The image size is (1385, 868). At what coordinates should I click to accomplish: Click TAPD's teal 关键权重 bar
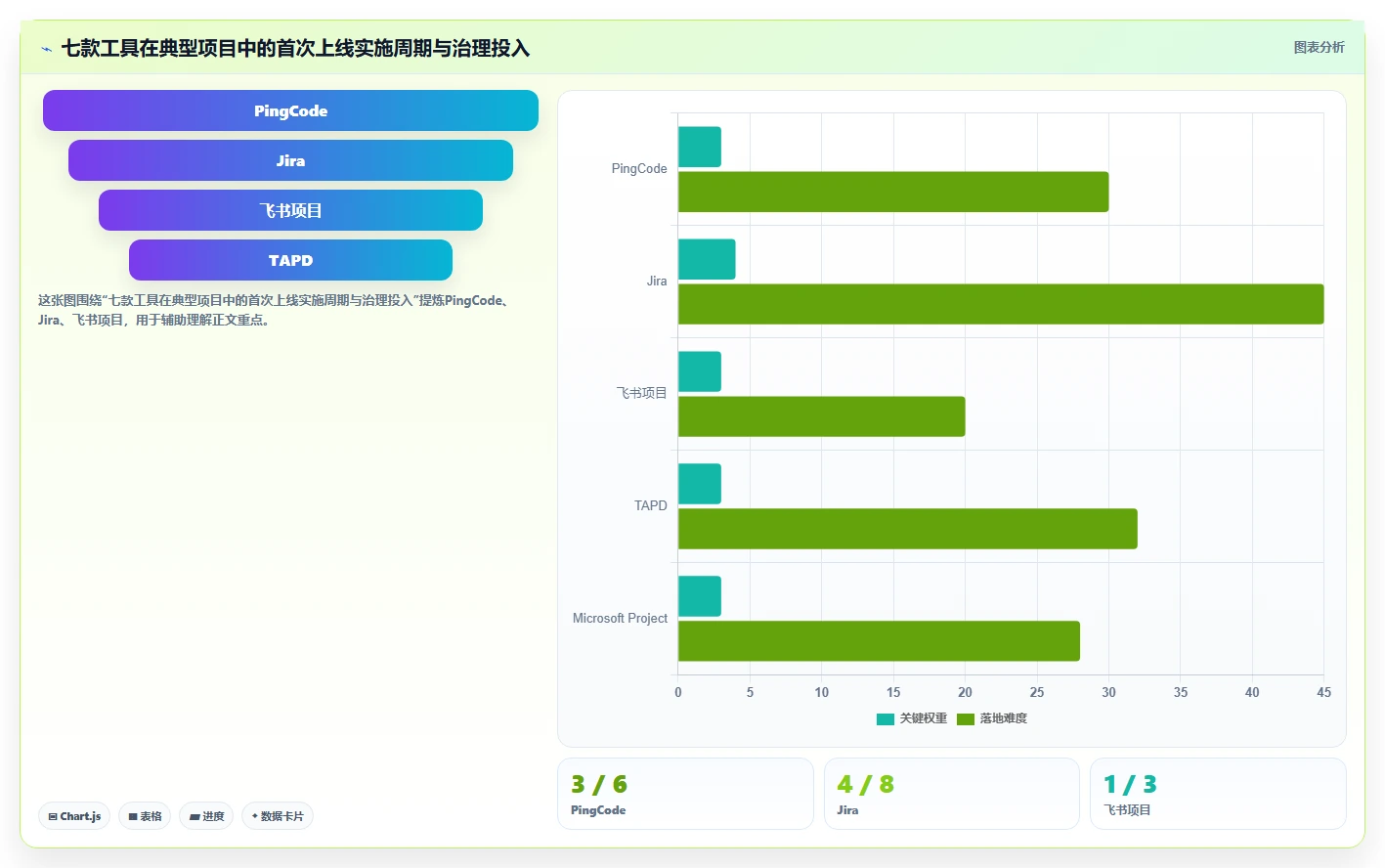700,484
